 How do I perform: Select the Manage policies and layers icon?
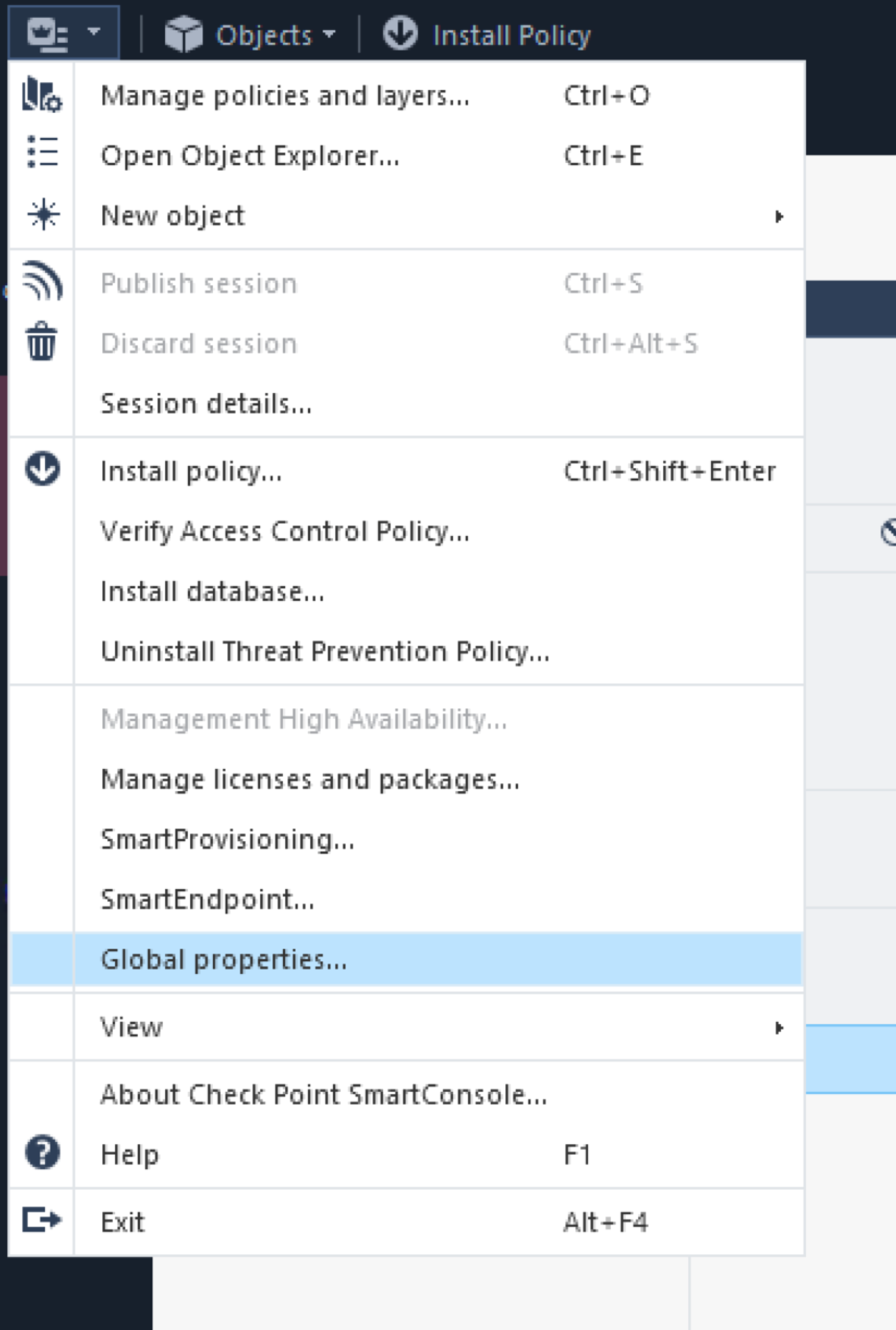click(42, 95)
